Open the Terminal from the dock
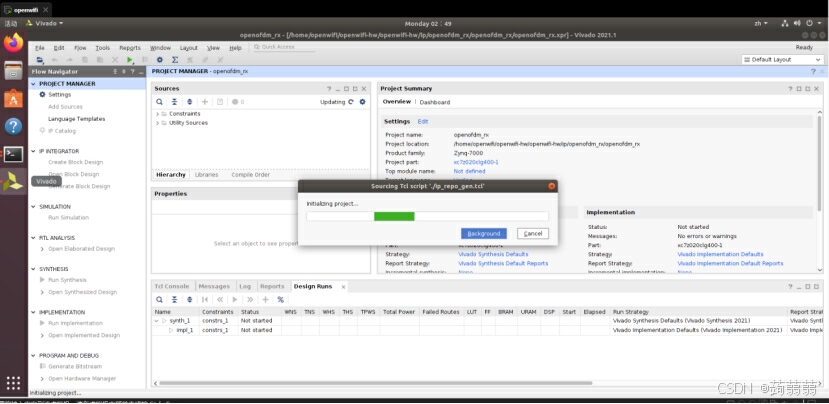This screenshot has width=829, height=404. 13,154
